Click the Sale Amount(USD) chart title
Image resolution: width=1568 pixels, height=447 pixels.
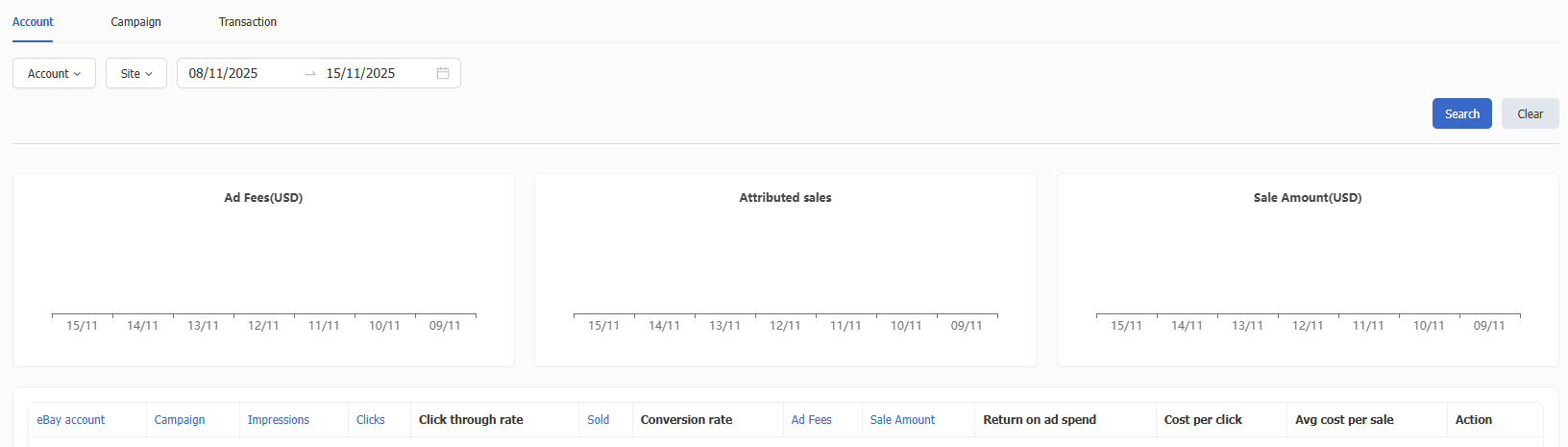pyautogui.click(x=1308, y=197)
